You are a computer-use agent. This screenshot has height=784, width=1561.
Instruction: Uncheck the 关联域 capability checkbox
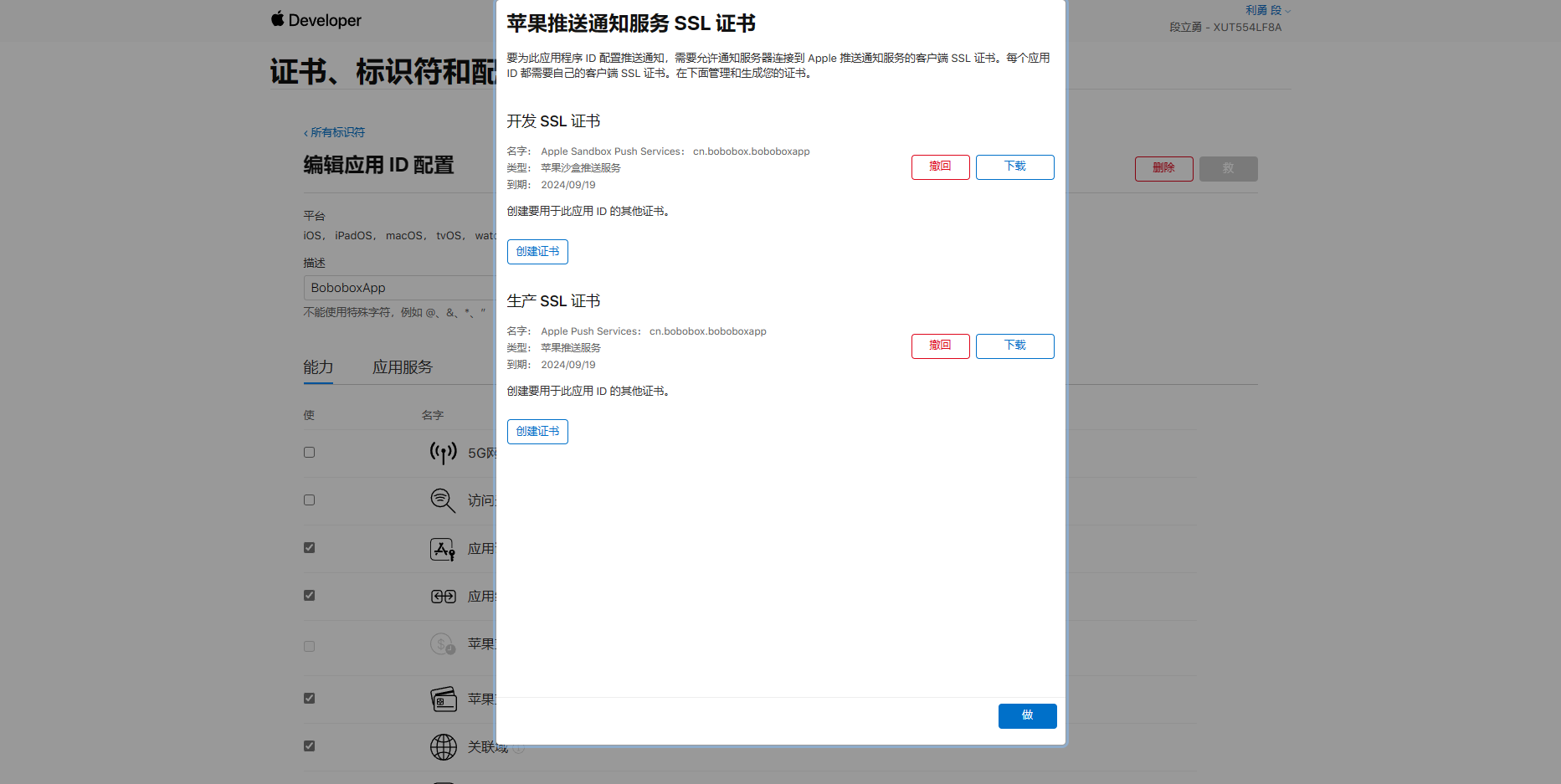[x=309, y=746]
